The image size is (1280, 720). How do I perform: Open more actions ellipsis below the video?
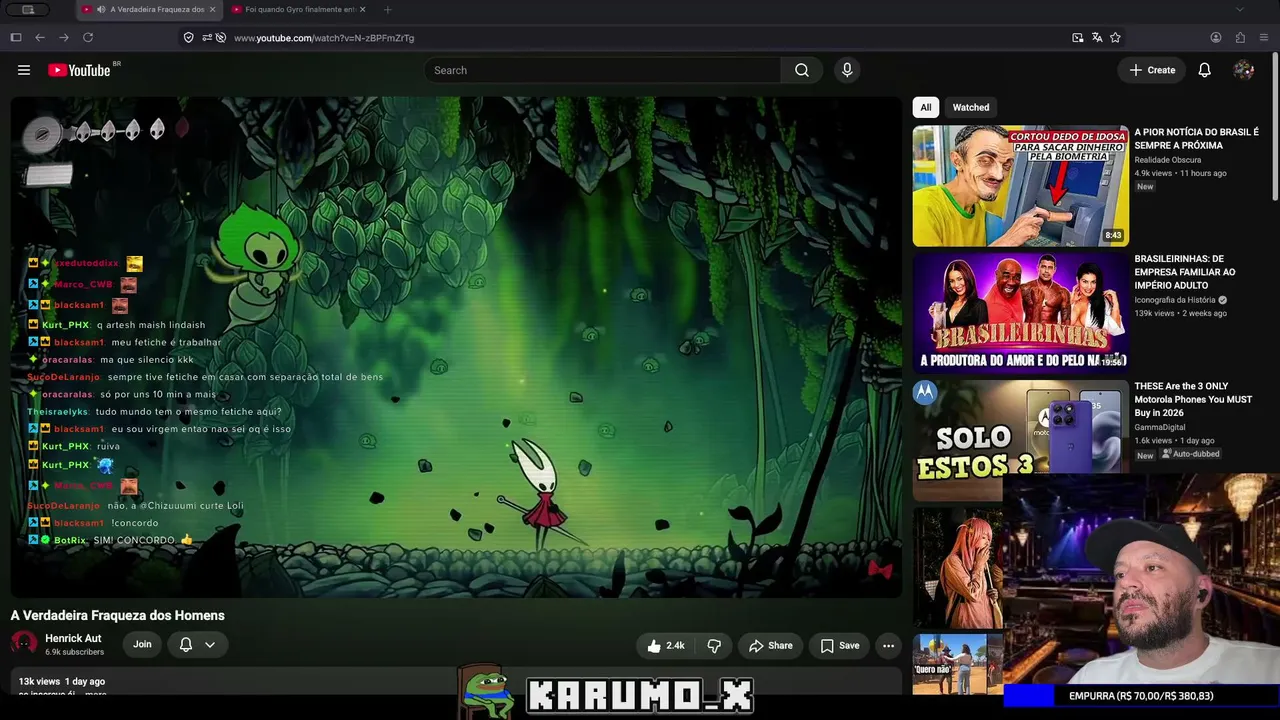pyautogui.click(x=888, y=646)
